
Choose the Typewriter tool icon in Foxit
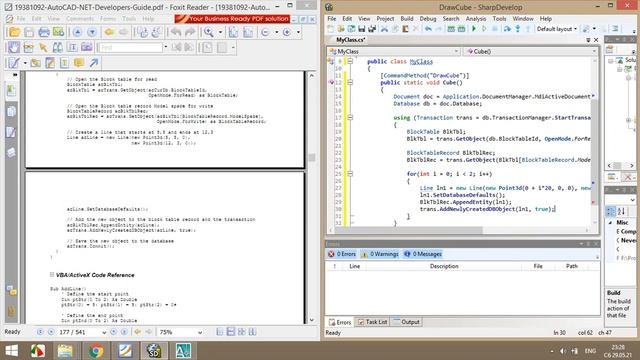pyautogui.click(x=64, y=63)
